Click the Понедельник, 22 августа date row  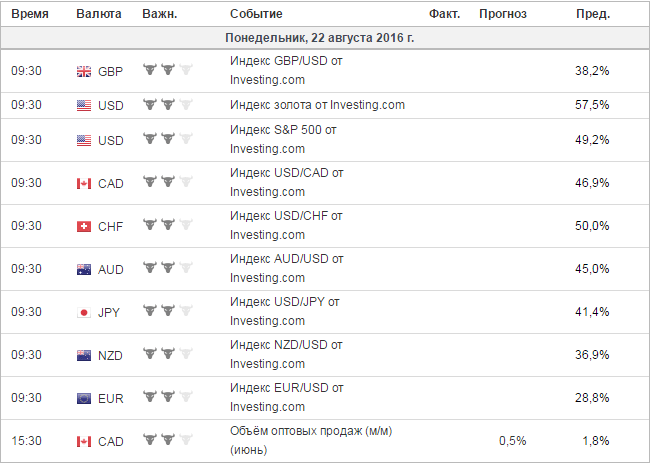pos(325,38)
